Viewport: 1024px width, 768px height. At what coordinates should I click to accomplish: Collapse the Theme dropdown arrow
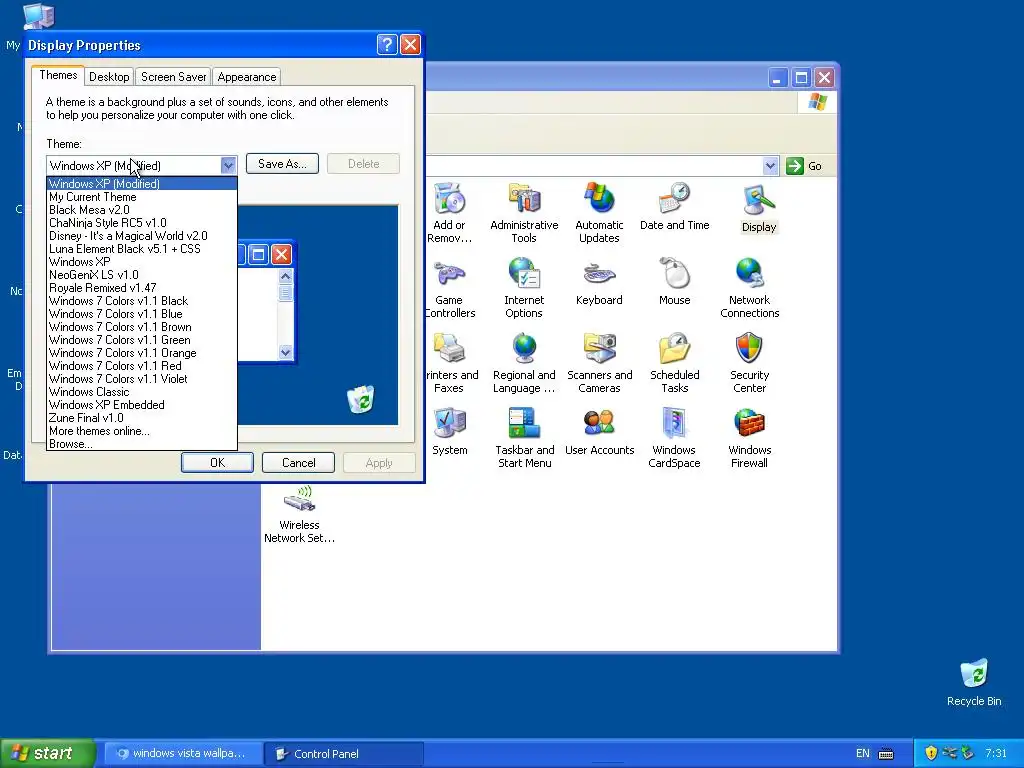[228, 165]
